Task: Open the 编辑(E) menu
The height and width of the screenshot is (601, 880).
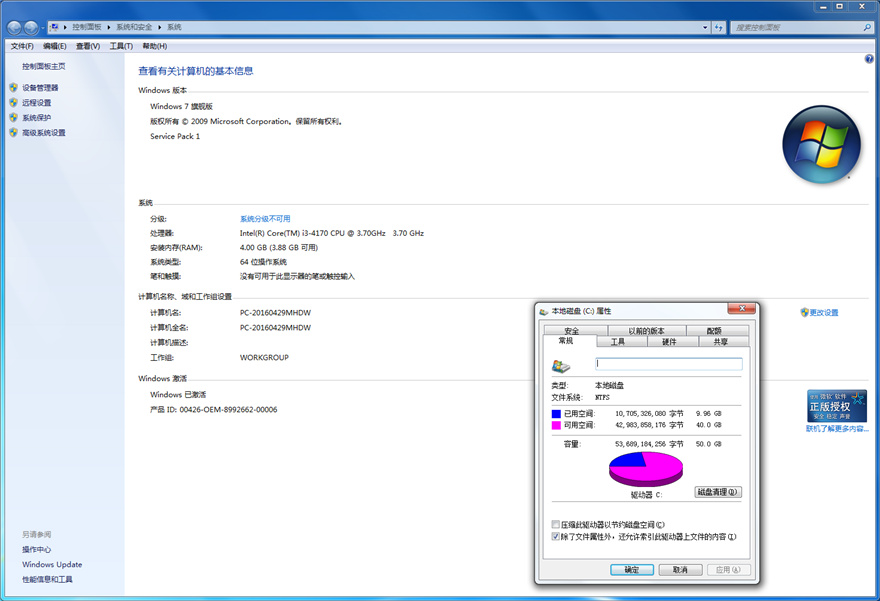Action: point(54,46)
